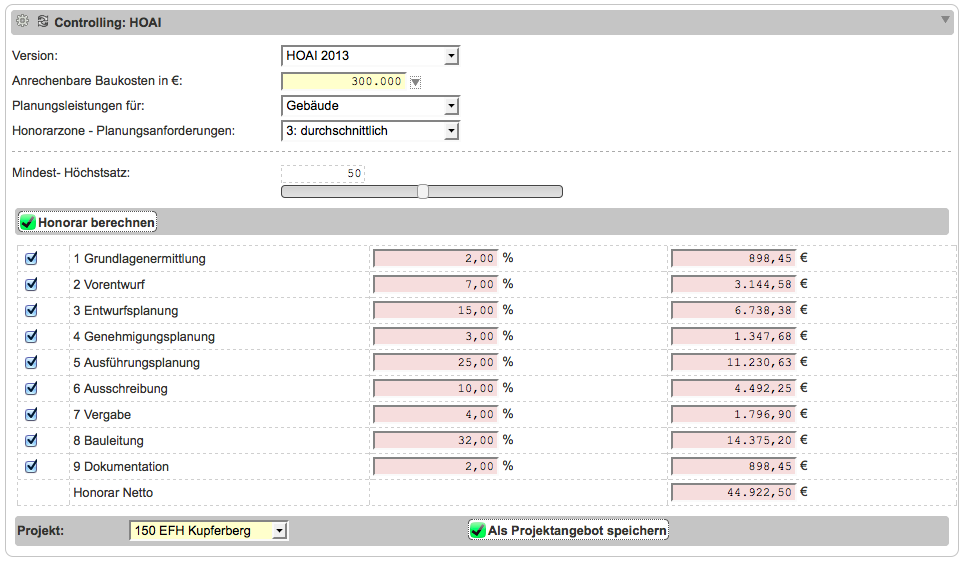
Task: Click the Dokumentation percent field in row 9
Action: 435,466
